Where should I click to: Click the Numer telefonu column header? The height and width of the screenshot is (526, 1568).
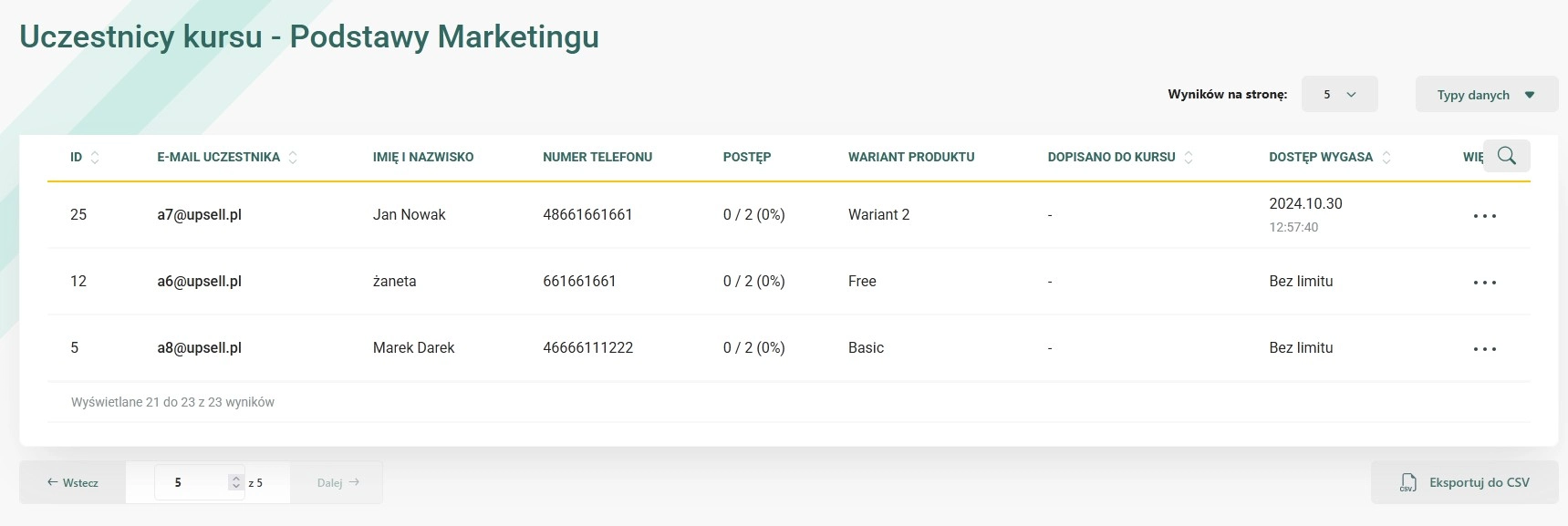(x=597, y=157)
